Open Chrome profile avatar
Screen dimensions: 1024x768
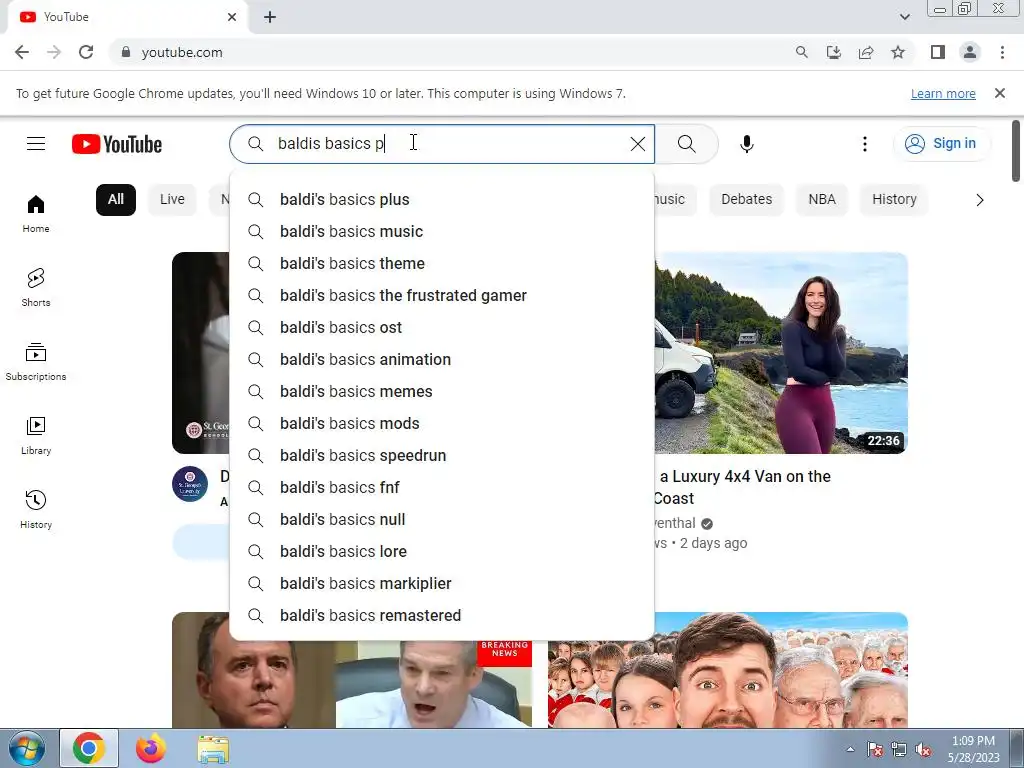[x=970, y=52]
